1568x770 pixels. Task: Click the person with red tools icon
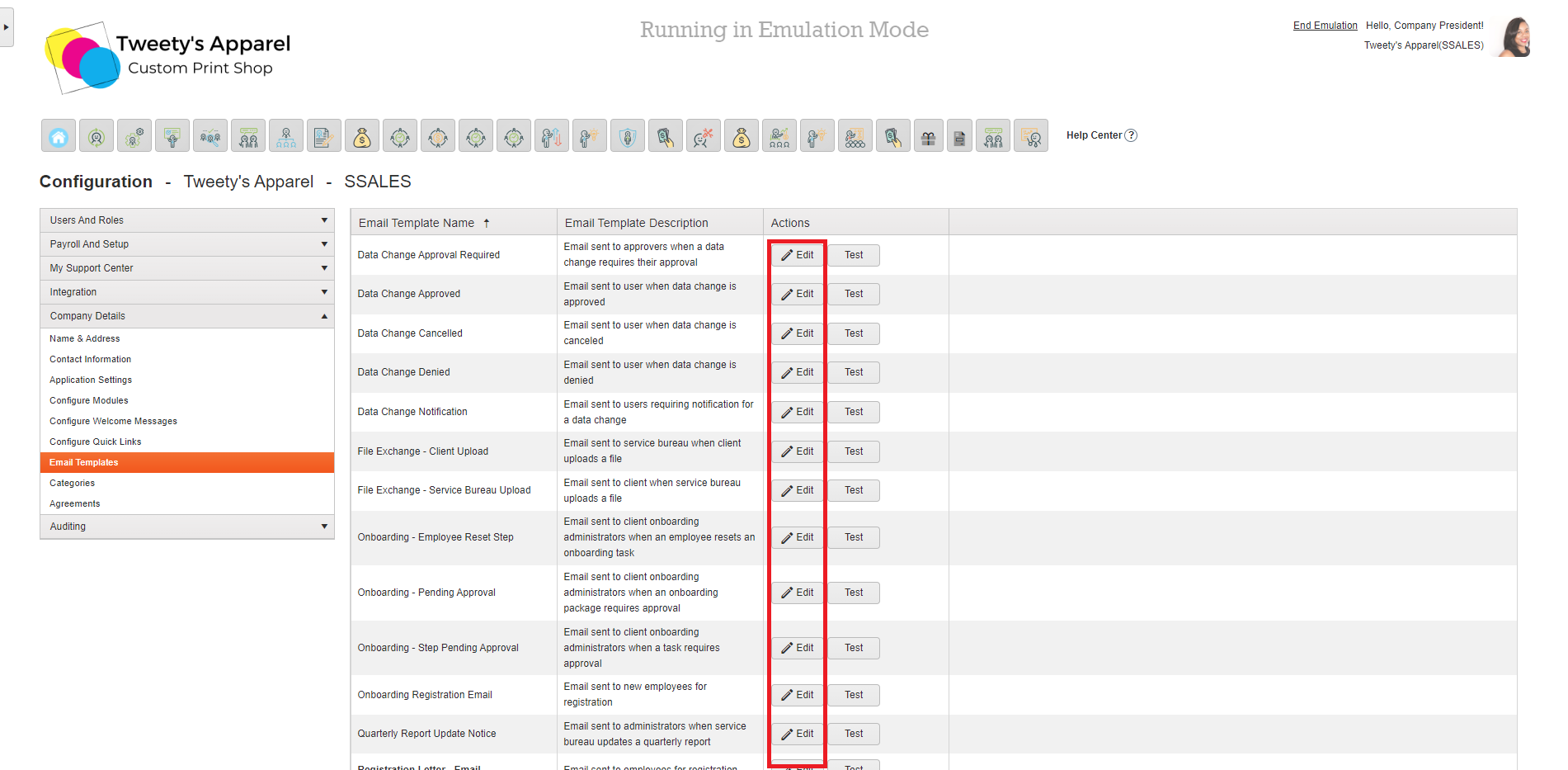pos(704,135)
